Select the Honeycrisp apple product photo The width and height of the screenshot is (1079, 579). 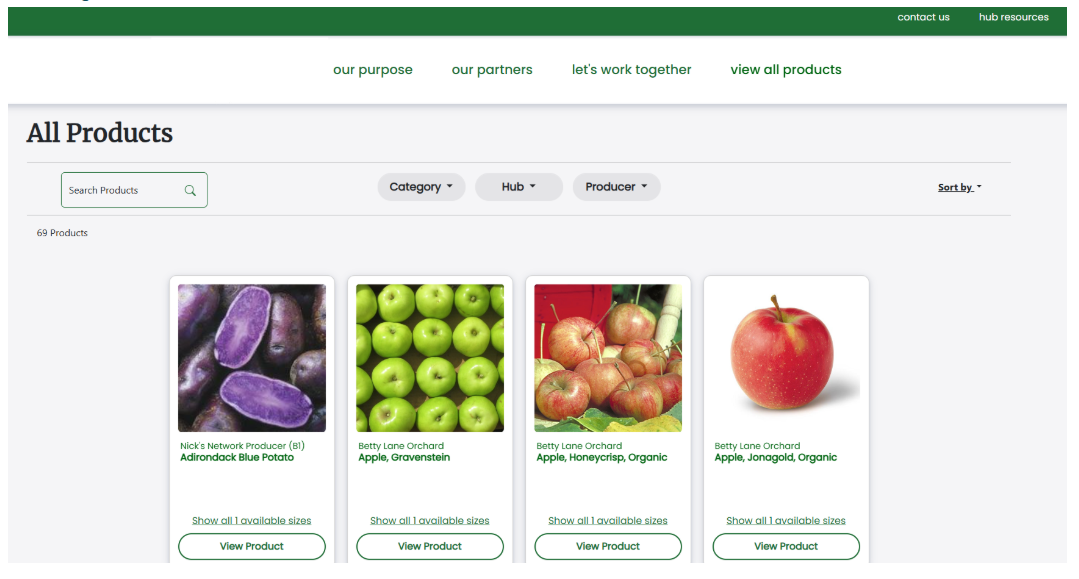pyautogui.click(x=608, y=358)
